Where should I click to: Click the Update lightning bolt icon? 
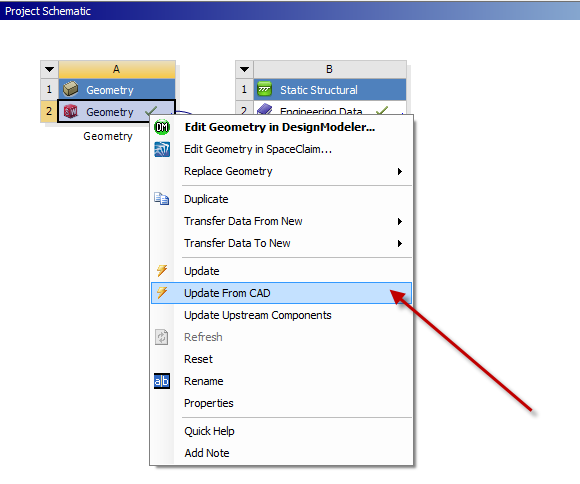(x=162, y=271)
